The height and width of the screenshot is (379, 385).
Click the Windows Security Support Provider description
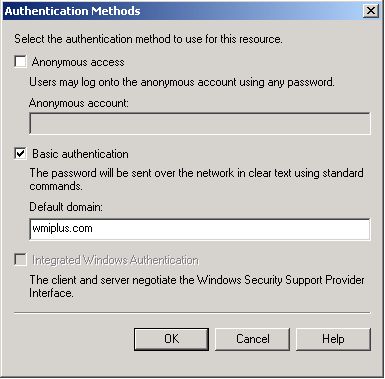pos(197,286)
